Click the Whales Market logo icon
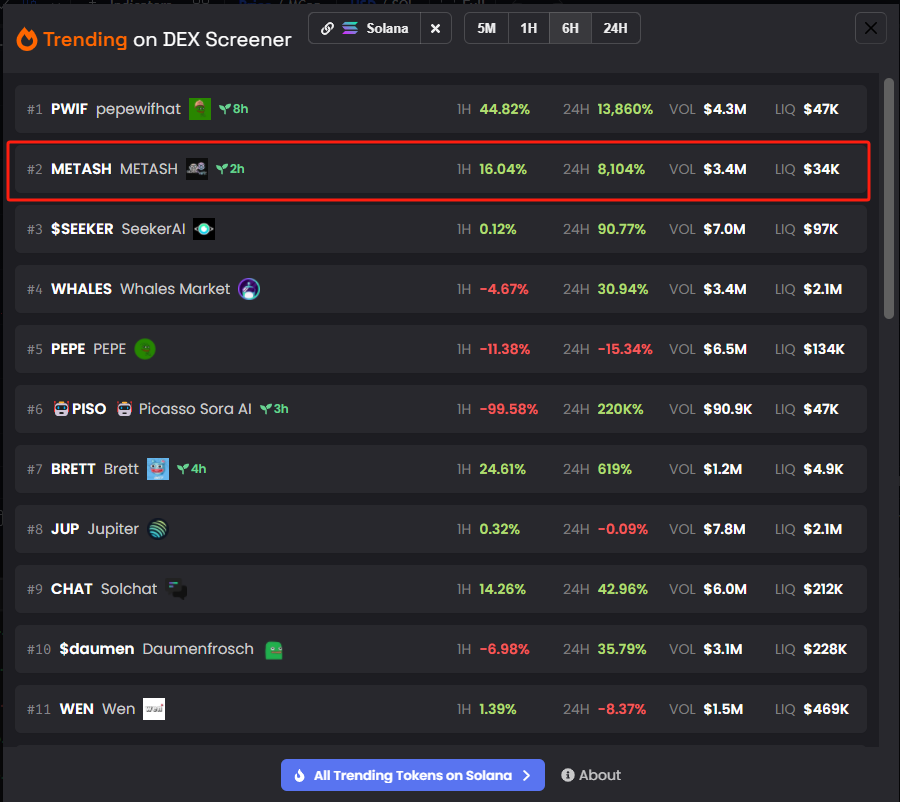 pos(249,289)
